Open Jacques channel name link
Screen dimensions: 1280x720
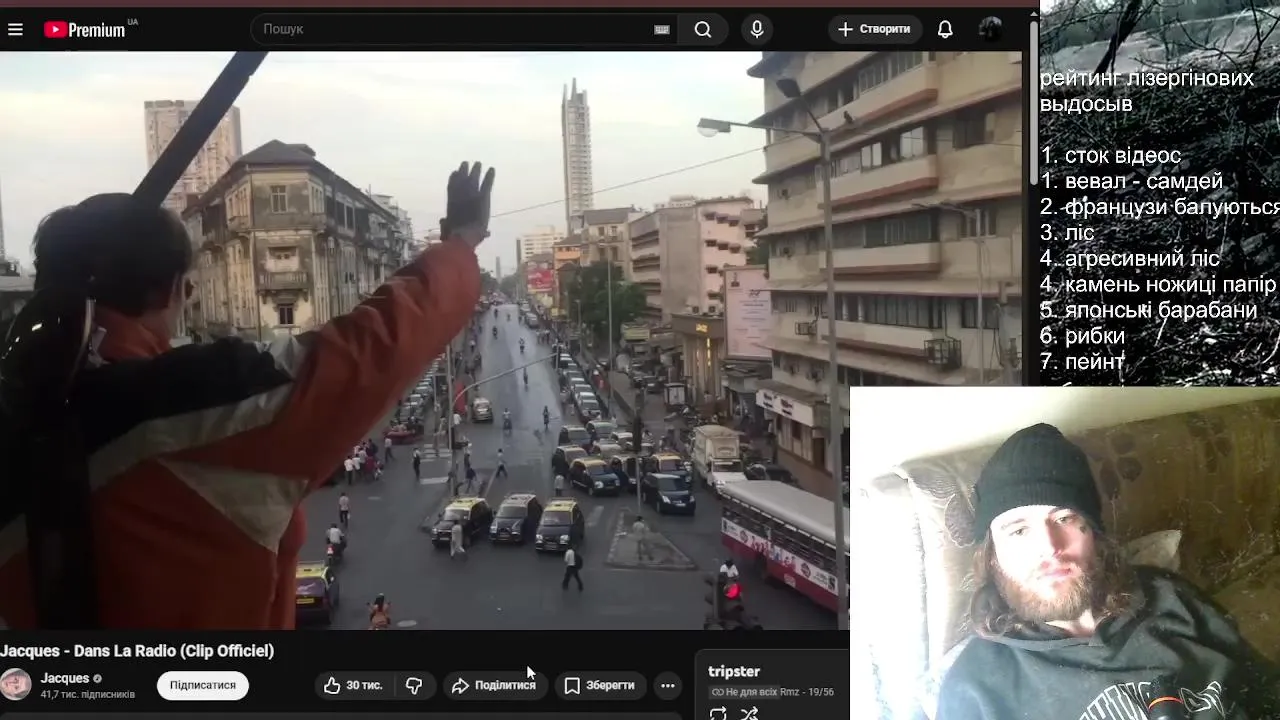click(x=65, y=678)
